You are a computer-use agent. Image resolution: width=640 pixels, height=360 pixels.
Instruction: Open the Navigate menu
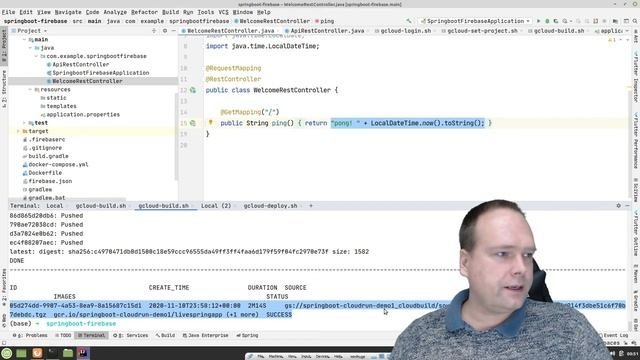(68, 12)
